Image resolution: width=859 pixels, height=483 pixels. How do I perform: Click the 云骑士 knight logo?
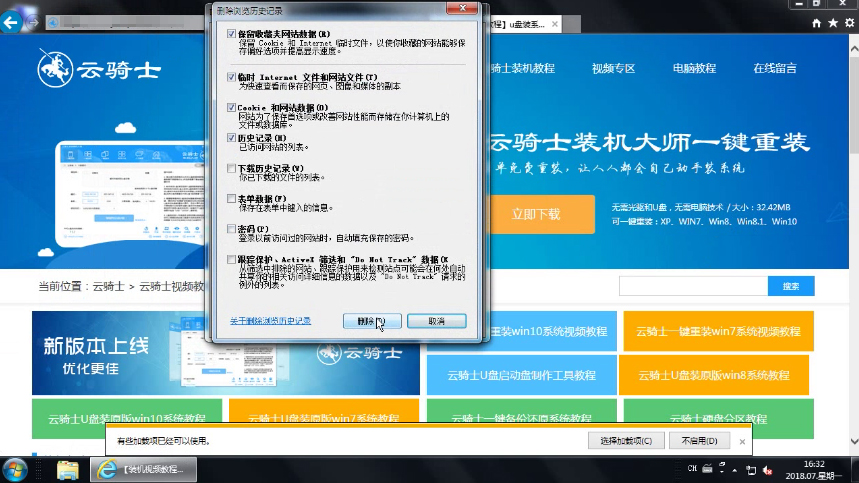click(99, 69)
